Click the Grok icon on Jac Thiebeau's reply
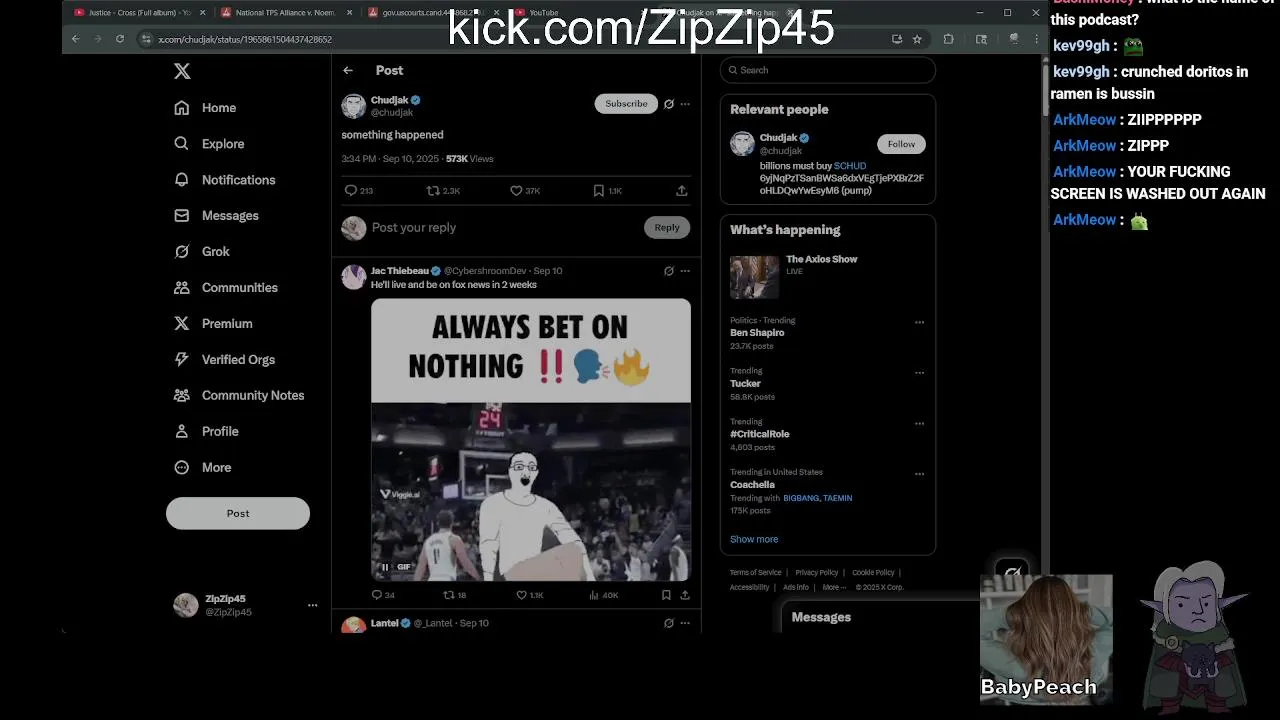1280x720 pixels. coord(669,271)
